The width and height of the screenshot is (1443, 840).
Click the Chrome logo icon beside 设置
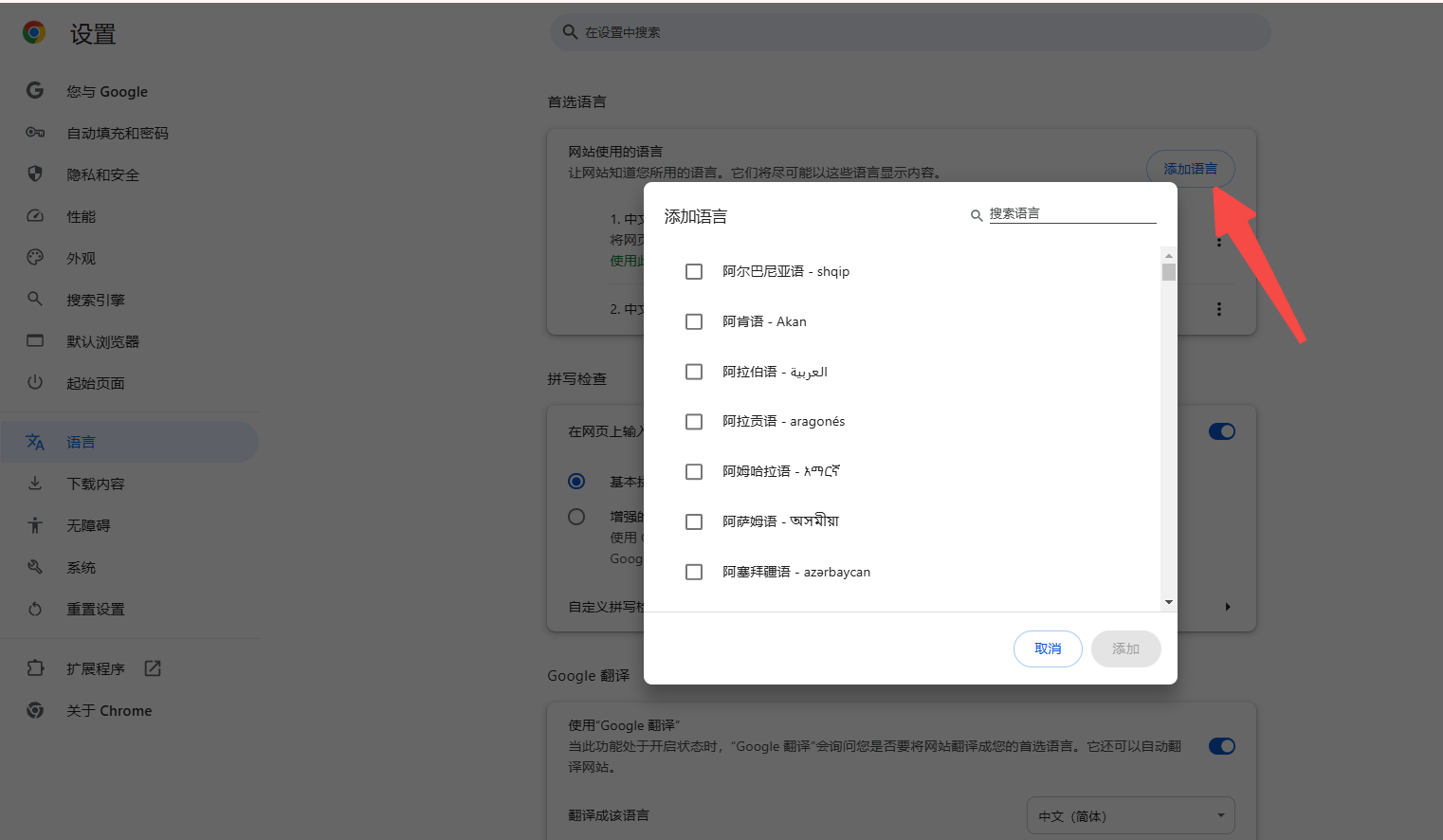(34, 33)
